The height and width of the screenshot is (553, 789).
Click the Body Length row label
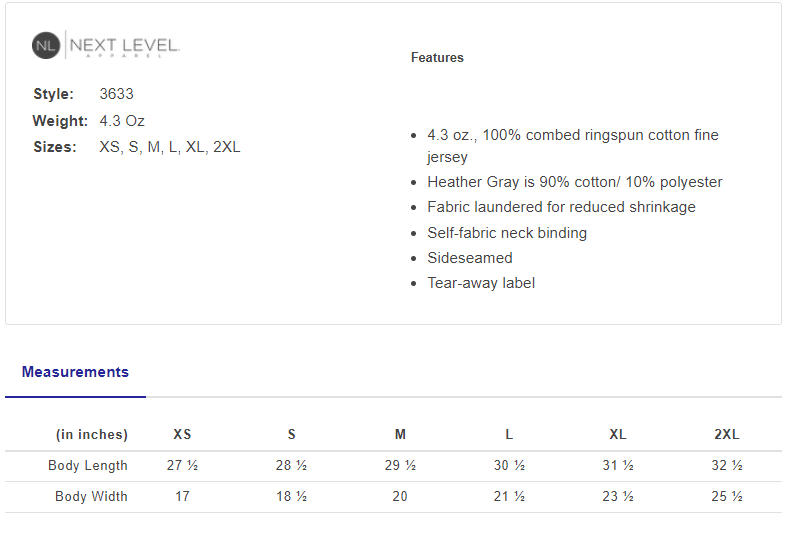[88, 465]
